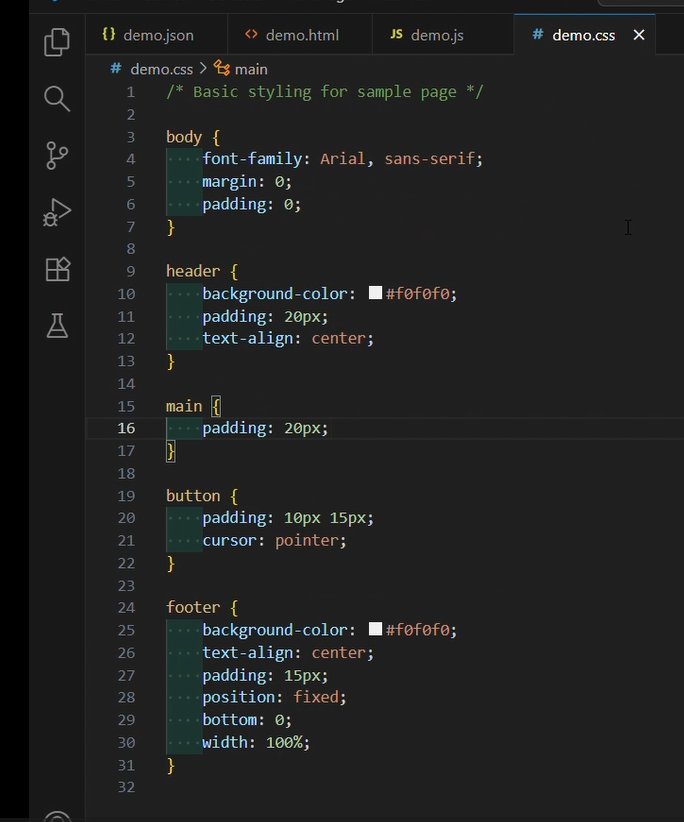Switch to the demo.json tab
Viewport: 684px width, 822px height.
click(x=157, y=35)
